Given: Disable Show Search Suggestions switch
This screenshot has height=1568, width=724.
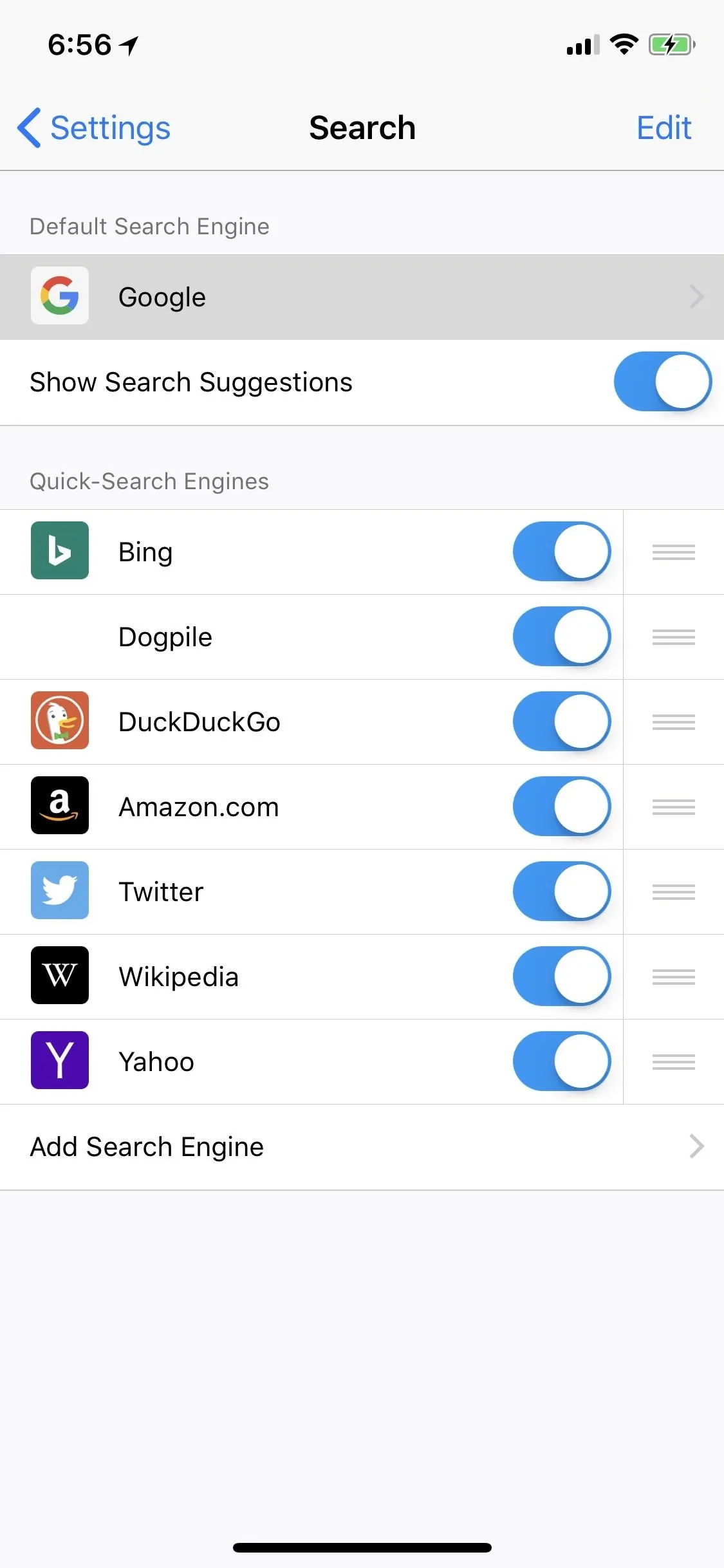Looking at the screenshot, I should 663,382.
